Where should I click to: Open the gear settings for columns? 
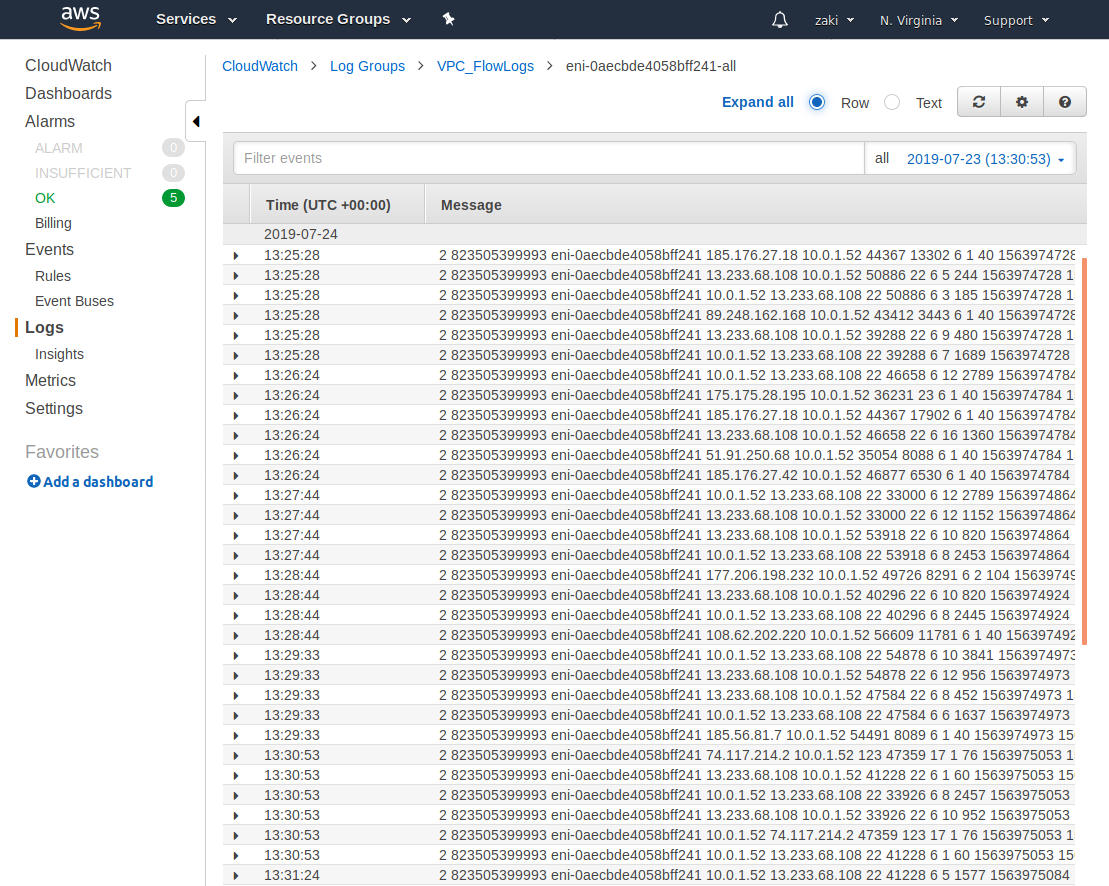coord(1022,102)
